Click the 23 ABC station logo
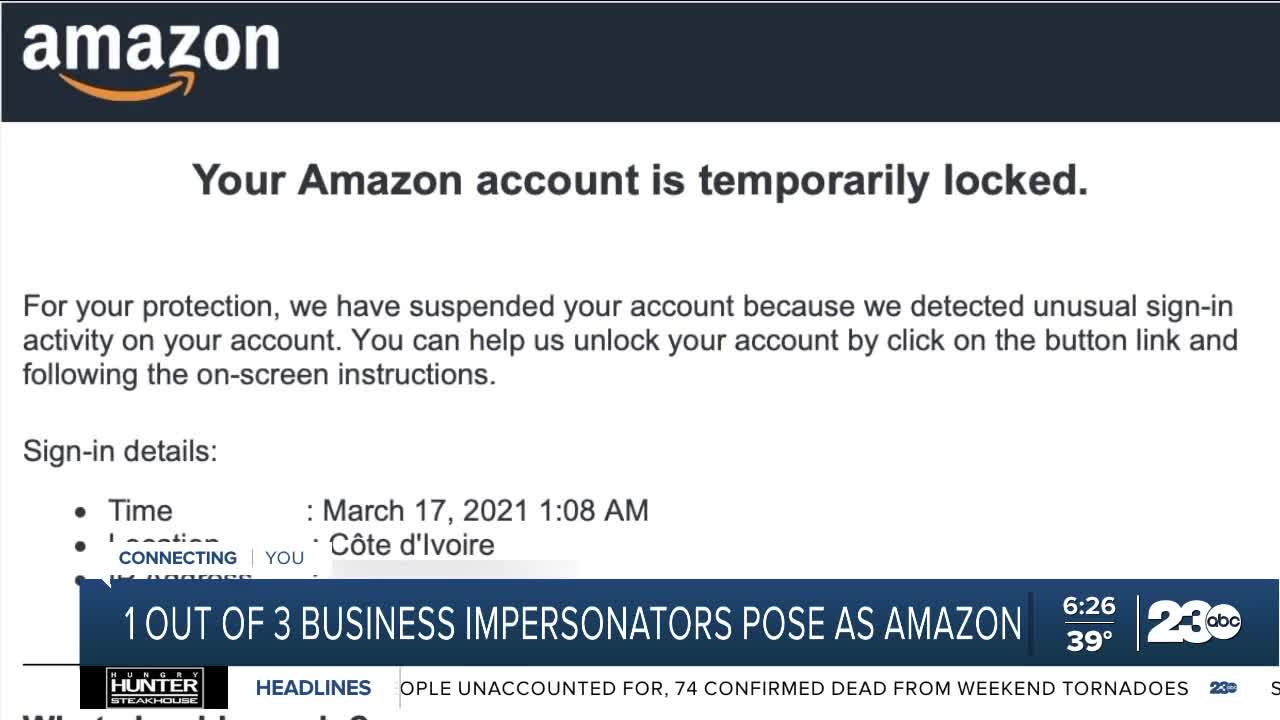The width and height of the screenshot is (1280, 720). coord(1194,623)
